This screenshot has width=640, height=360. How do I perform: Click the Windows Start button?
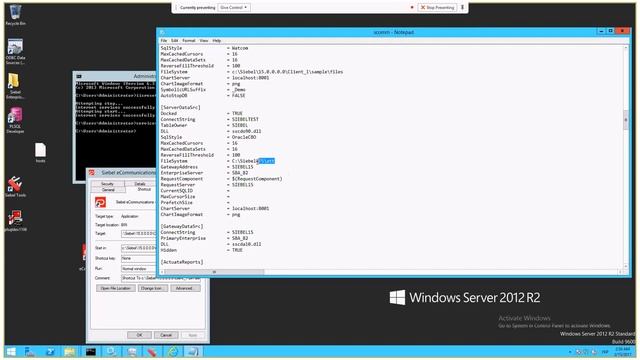(11, 351)
